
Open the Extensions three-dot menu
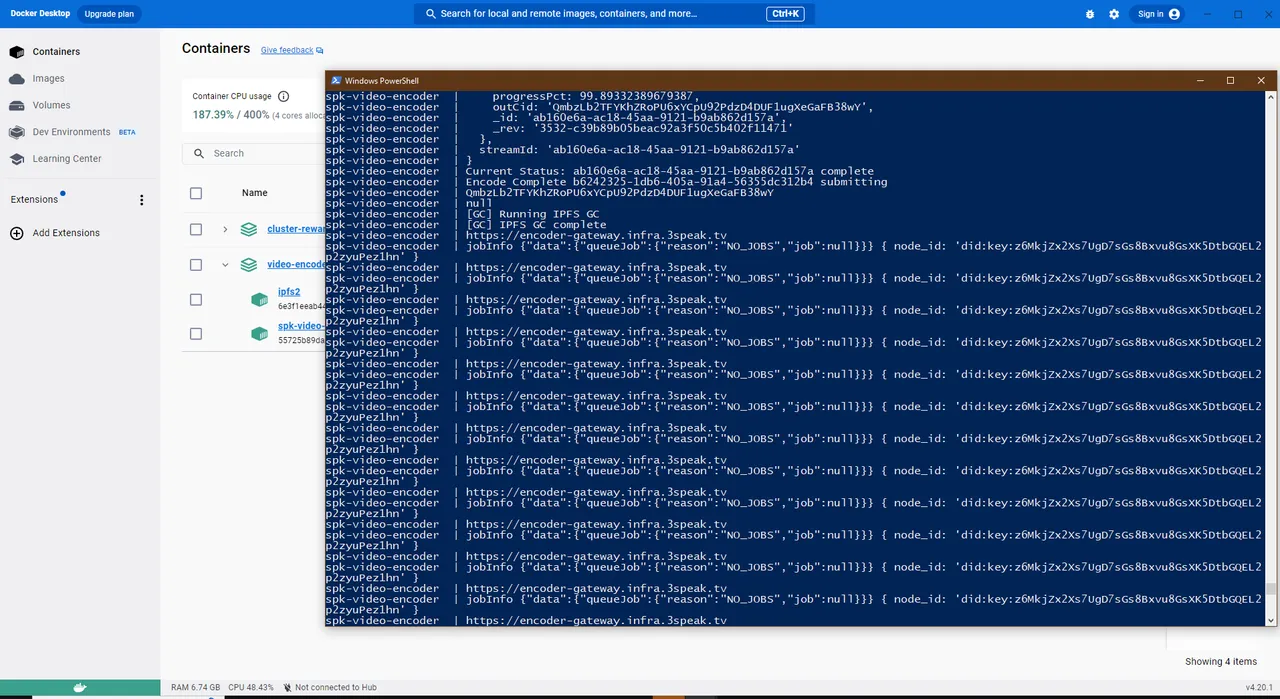pos(141,200)
